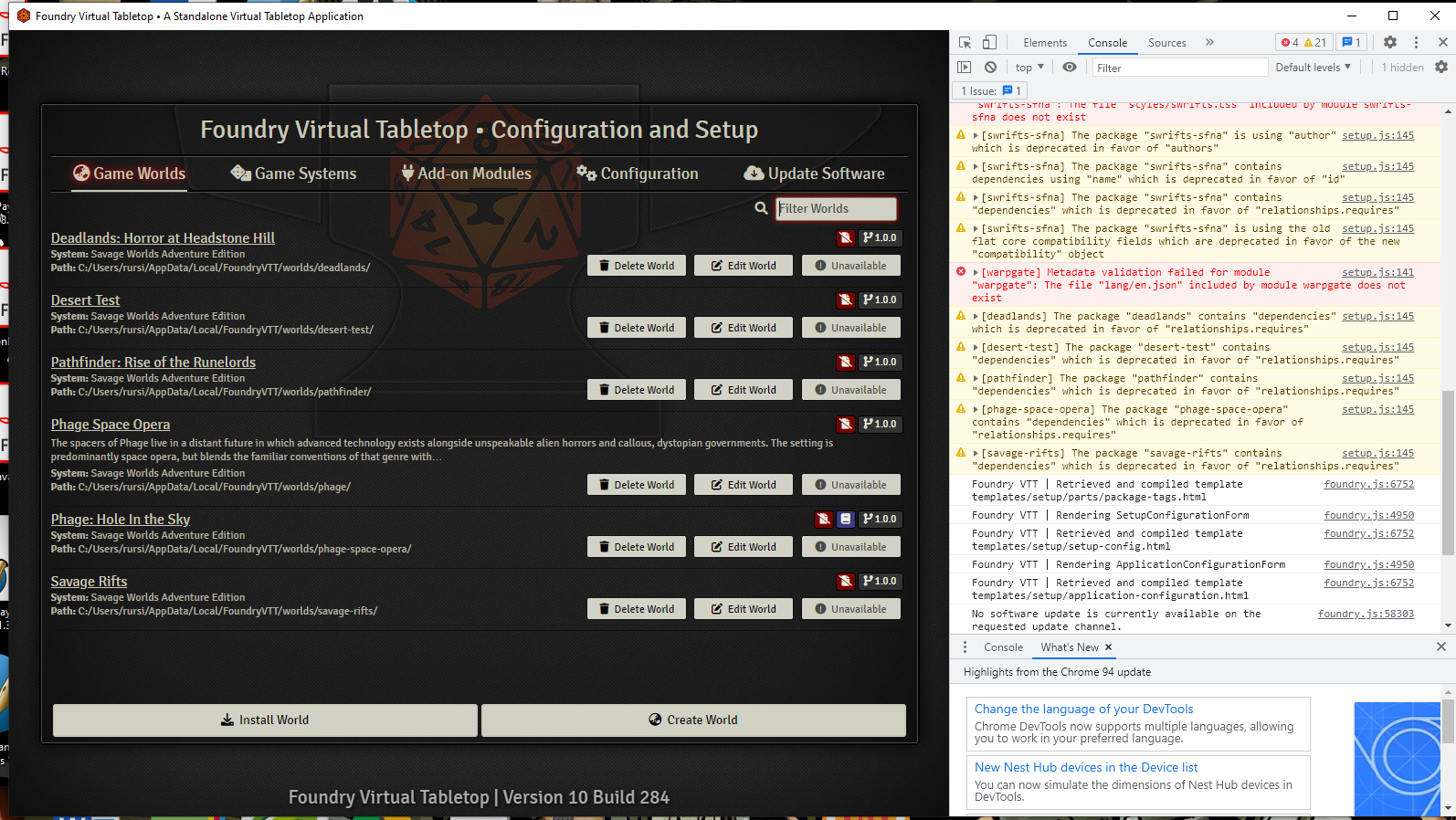Viewport: 1456px width, 820px height.
Task: Toggle the device toolbar icon in DevTools
Action: [x=989, y=43]
